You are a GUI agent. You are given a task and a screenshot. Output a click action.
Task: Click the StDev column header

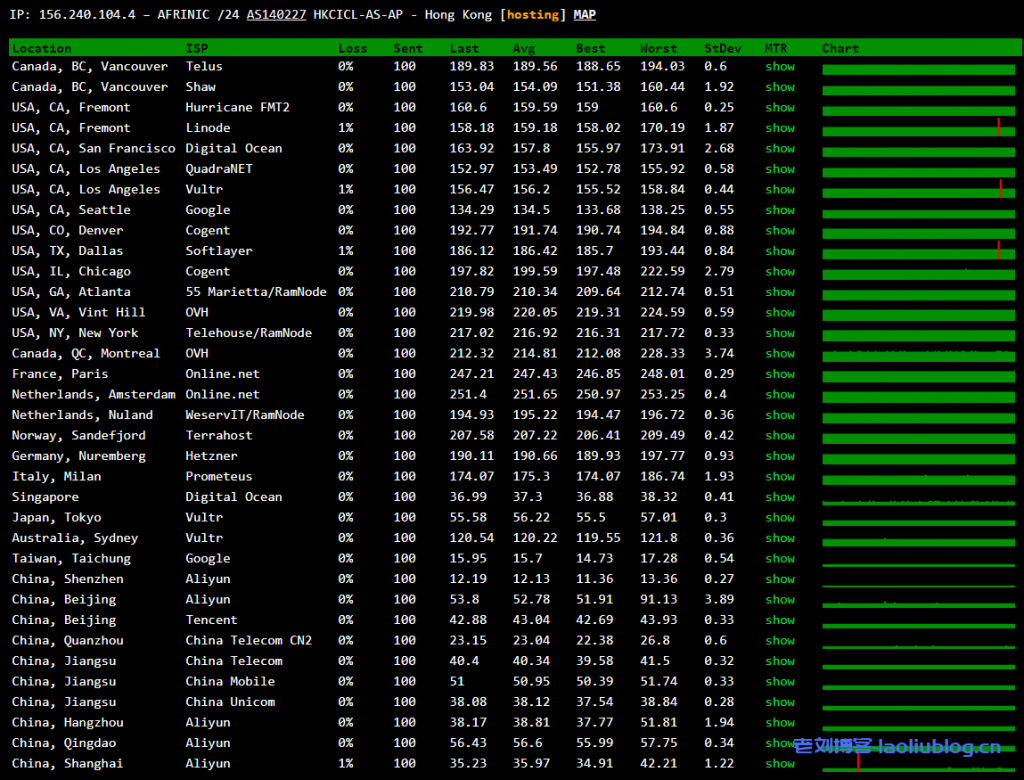coord(723,48)
